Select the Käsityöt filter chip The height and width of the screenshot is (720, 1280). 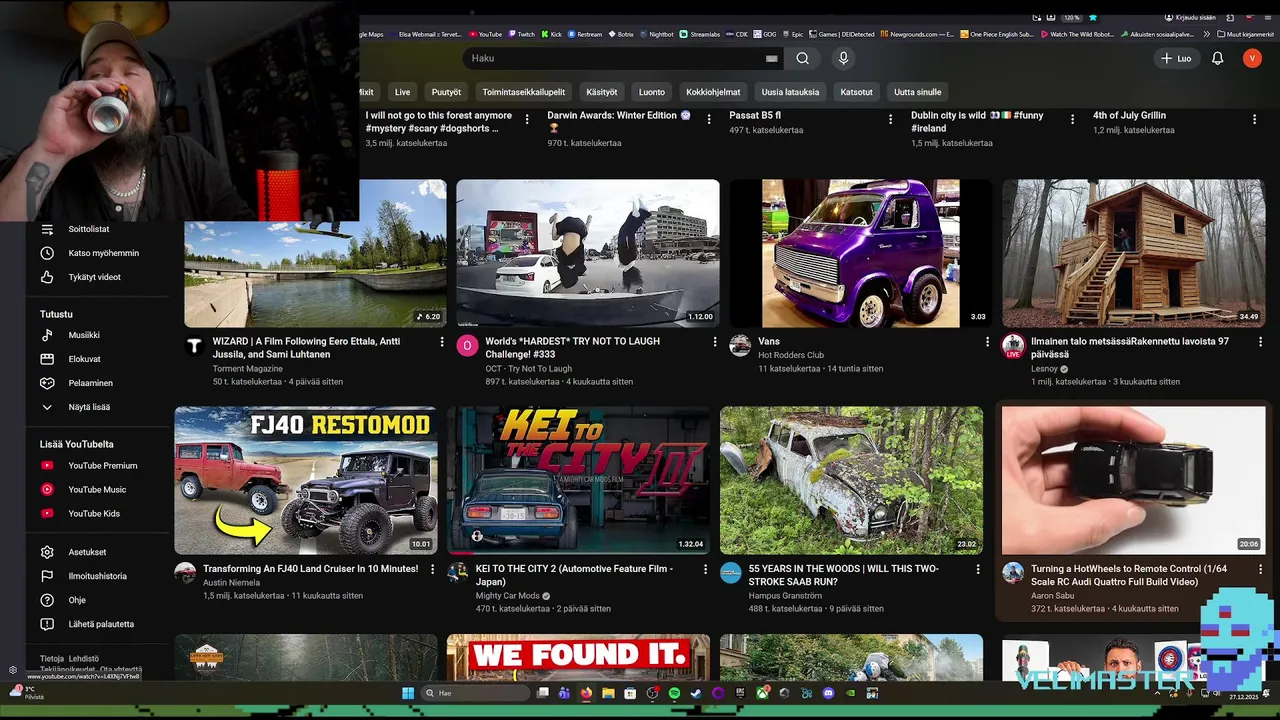[602, 92]
